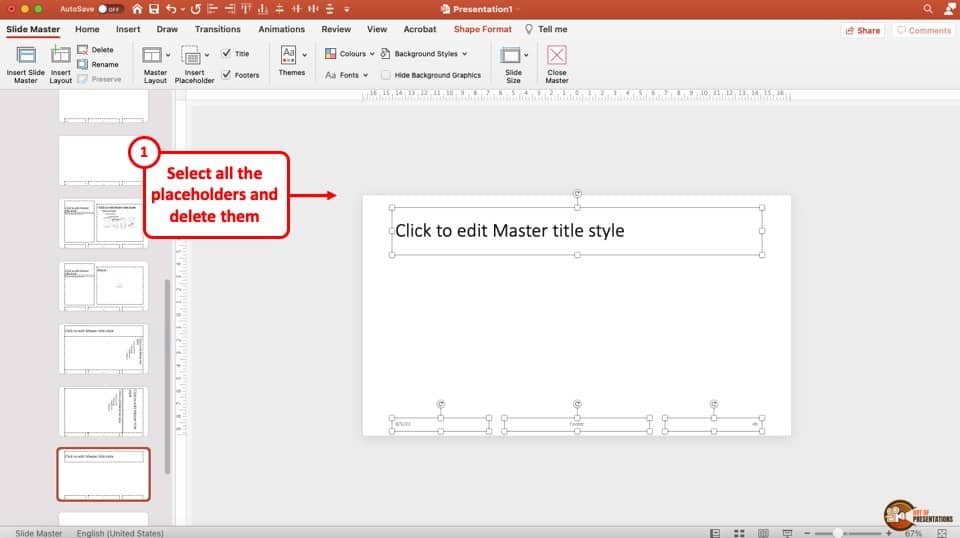Insert a new Slide Master

26,64
